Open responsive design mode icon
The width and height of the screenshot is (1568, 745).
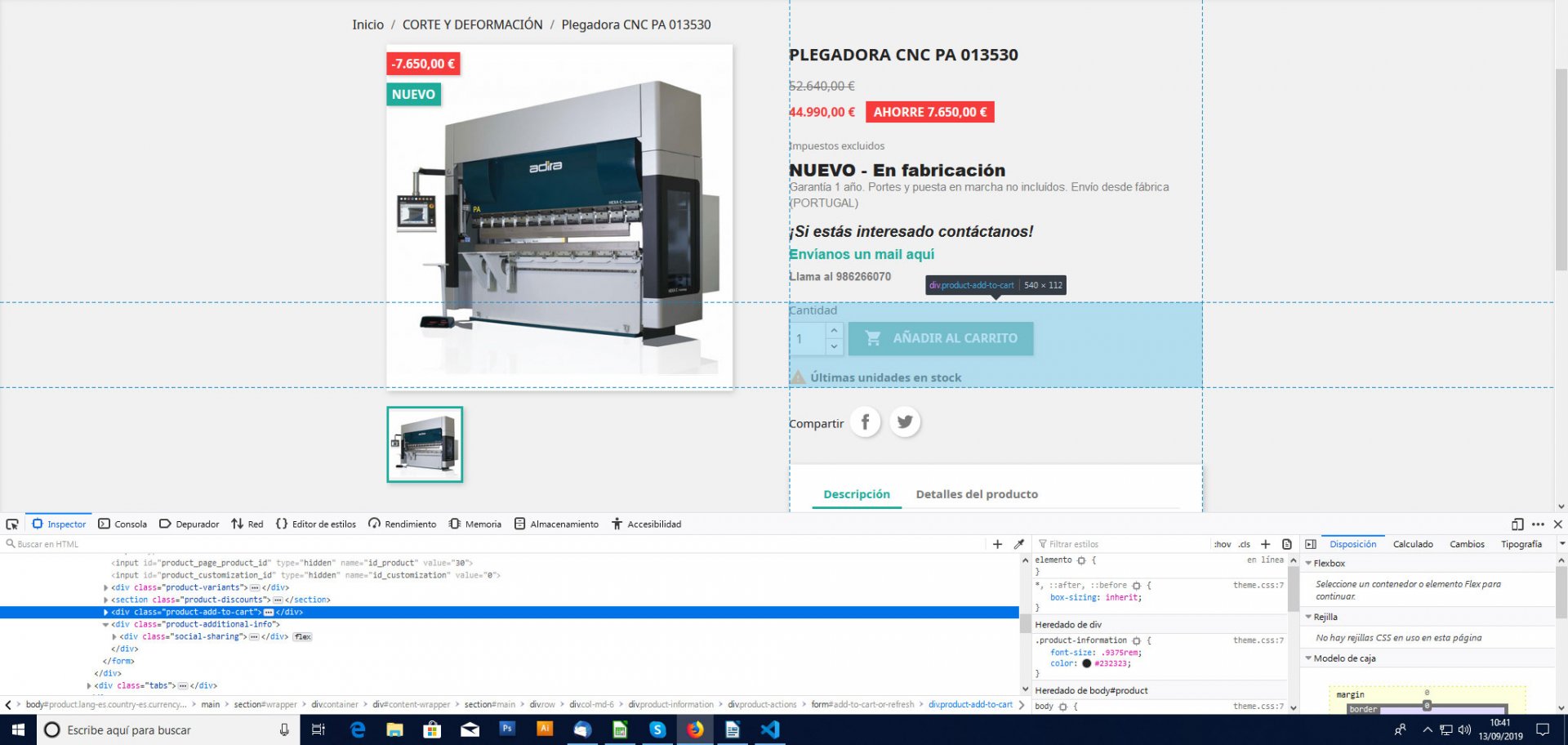pyautogui.click(x=1517, y=524)
